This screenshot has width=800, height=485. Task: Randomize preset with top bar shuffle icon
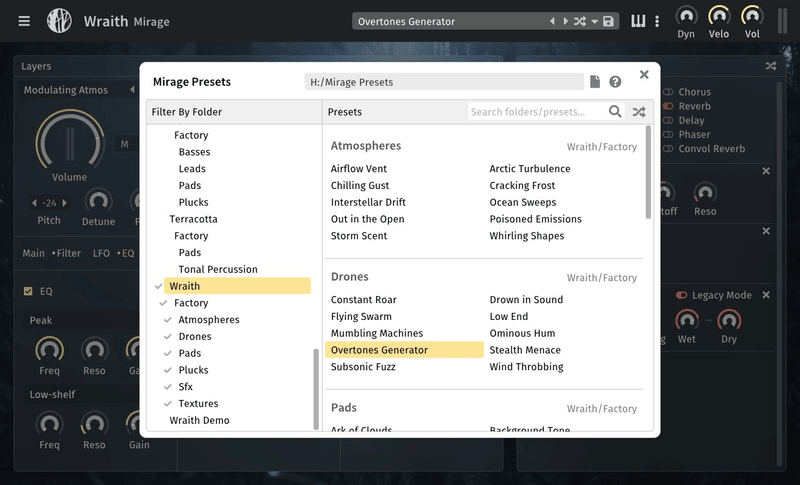(x=579, y=21)
